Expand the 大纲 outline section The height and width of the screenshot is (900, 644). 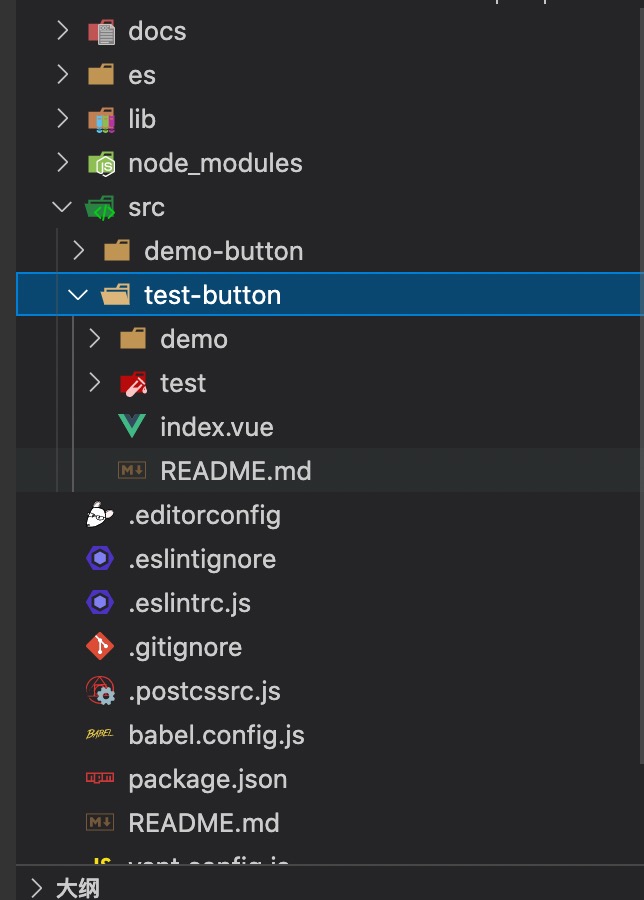tap(37, 887)
